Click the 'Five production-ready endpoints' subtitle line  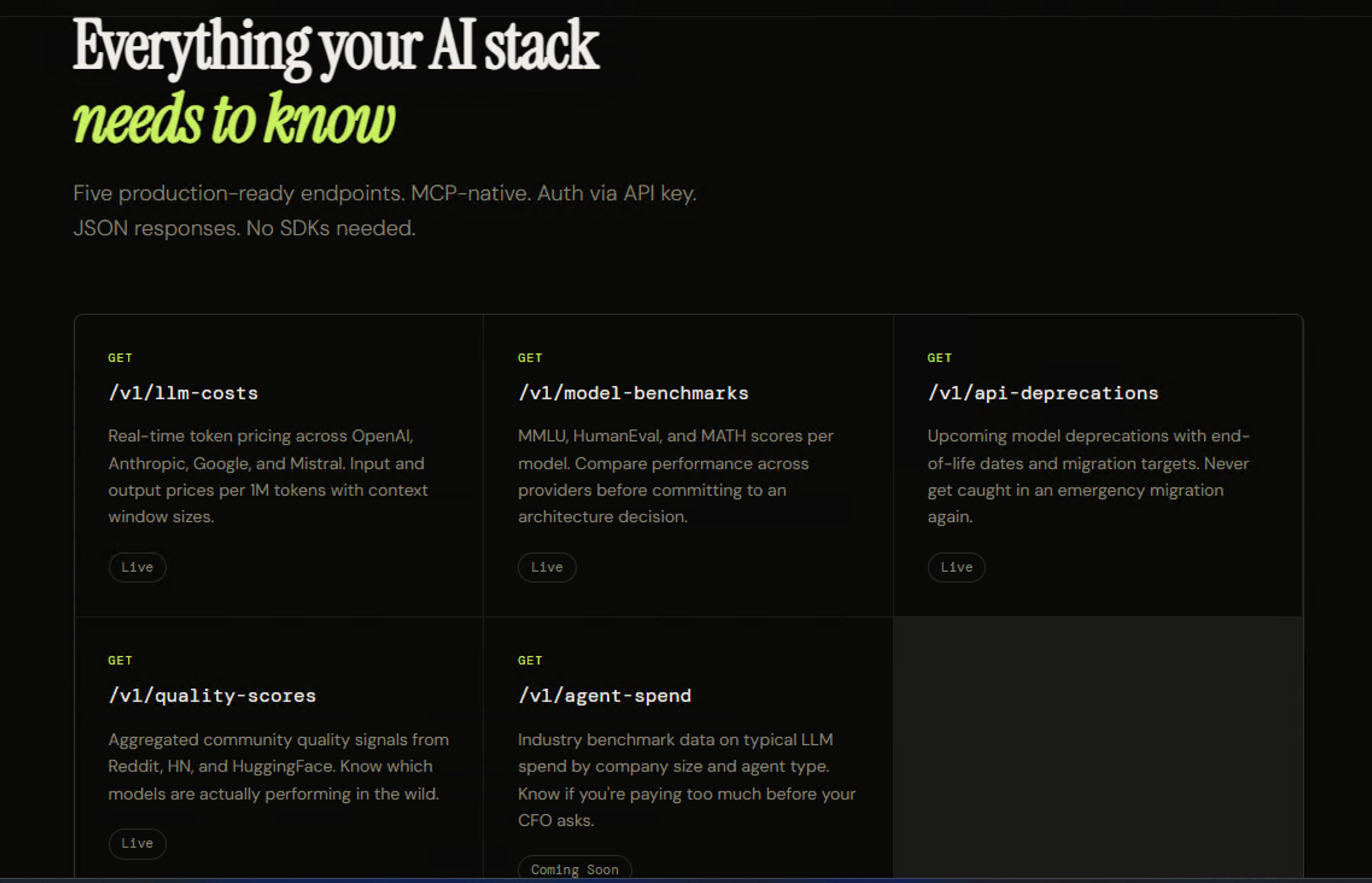coord(385,194)
